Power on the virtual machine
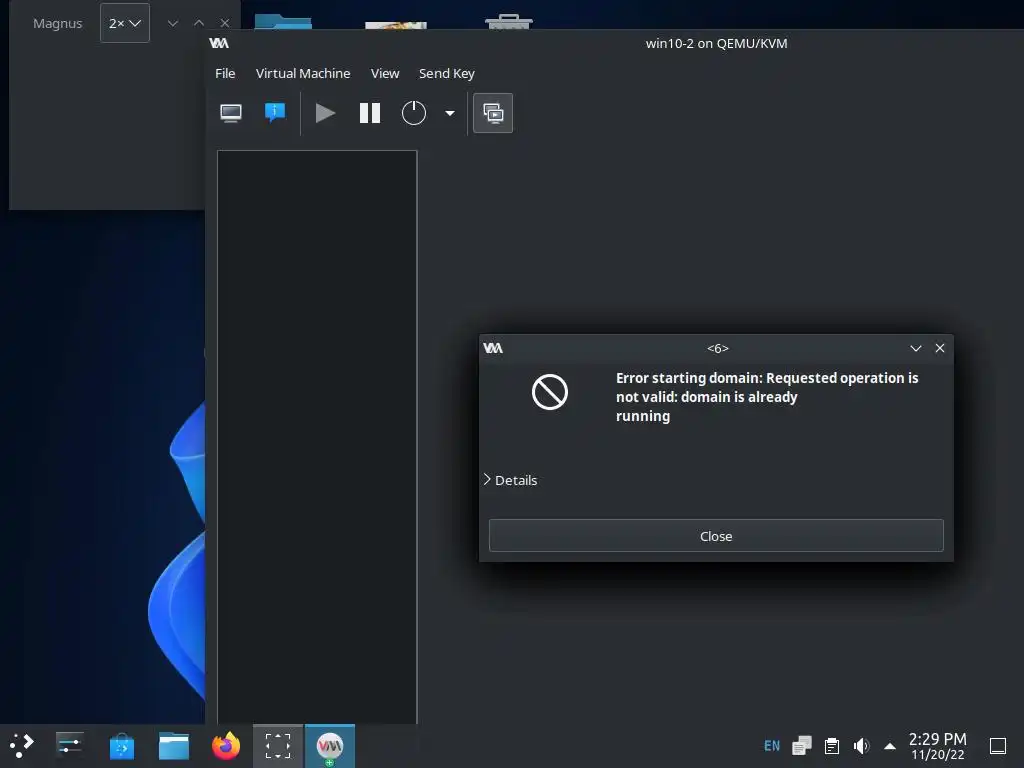This screenshot has height=768, width=1024. [x=325, y=113]
